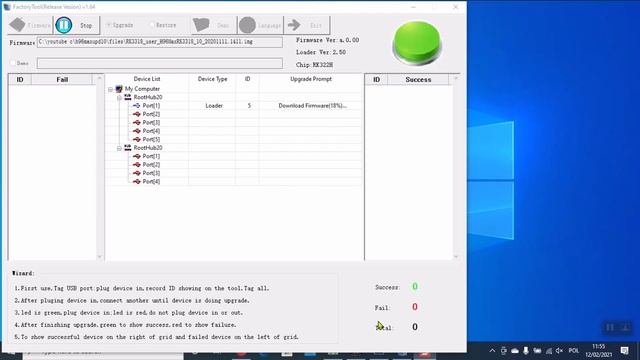
Task: Click the Stop pause icon button
Action: tap(64, 25)
